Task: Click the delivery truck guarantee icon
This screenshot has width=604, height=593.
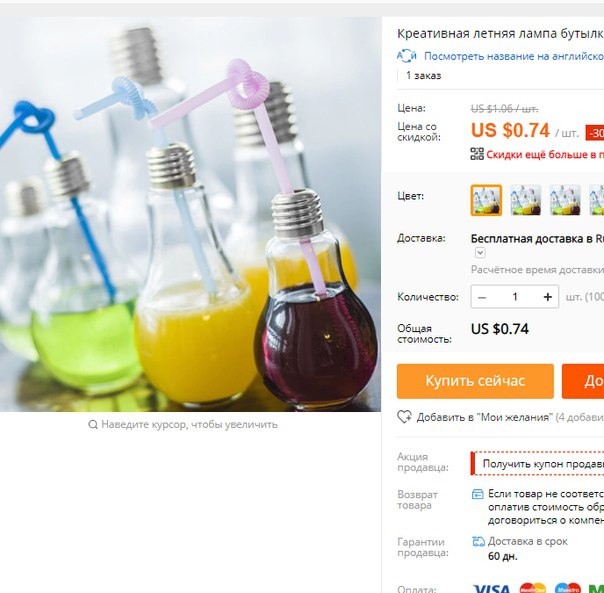Action: pyautogui.click(x=478, y=542)
